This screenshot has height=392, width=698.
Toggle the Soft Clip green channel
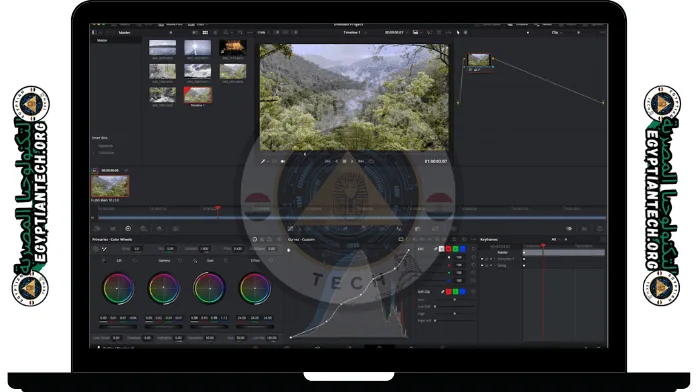(456, 291)
